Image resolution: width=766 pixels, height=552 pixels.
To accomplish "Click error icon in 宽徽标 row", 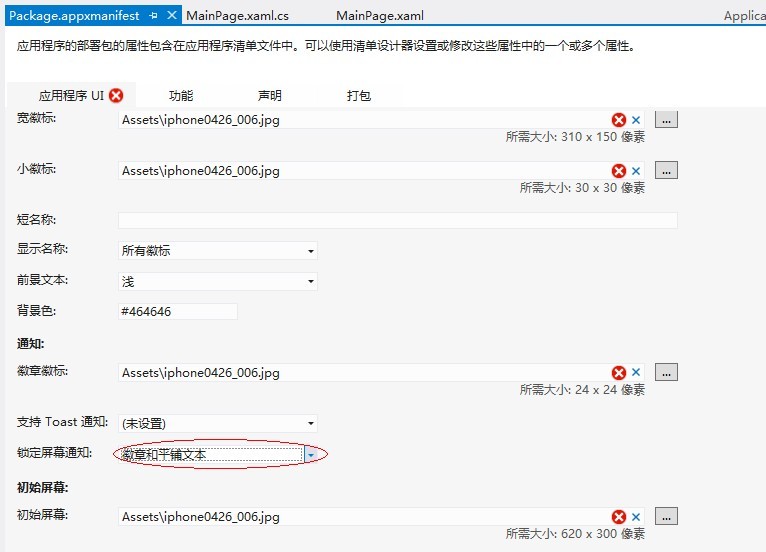I will click(618, 120).
